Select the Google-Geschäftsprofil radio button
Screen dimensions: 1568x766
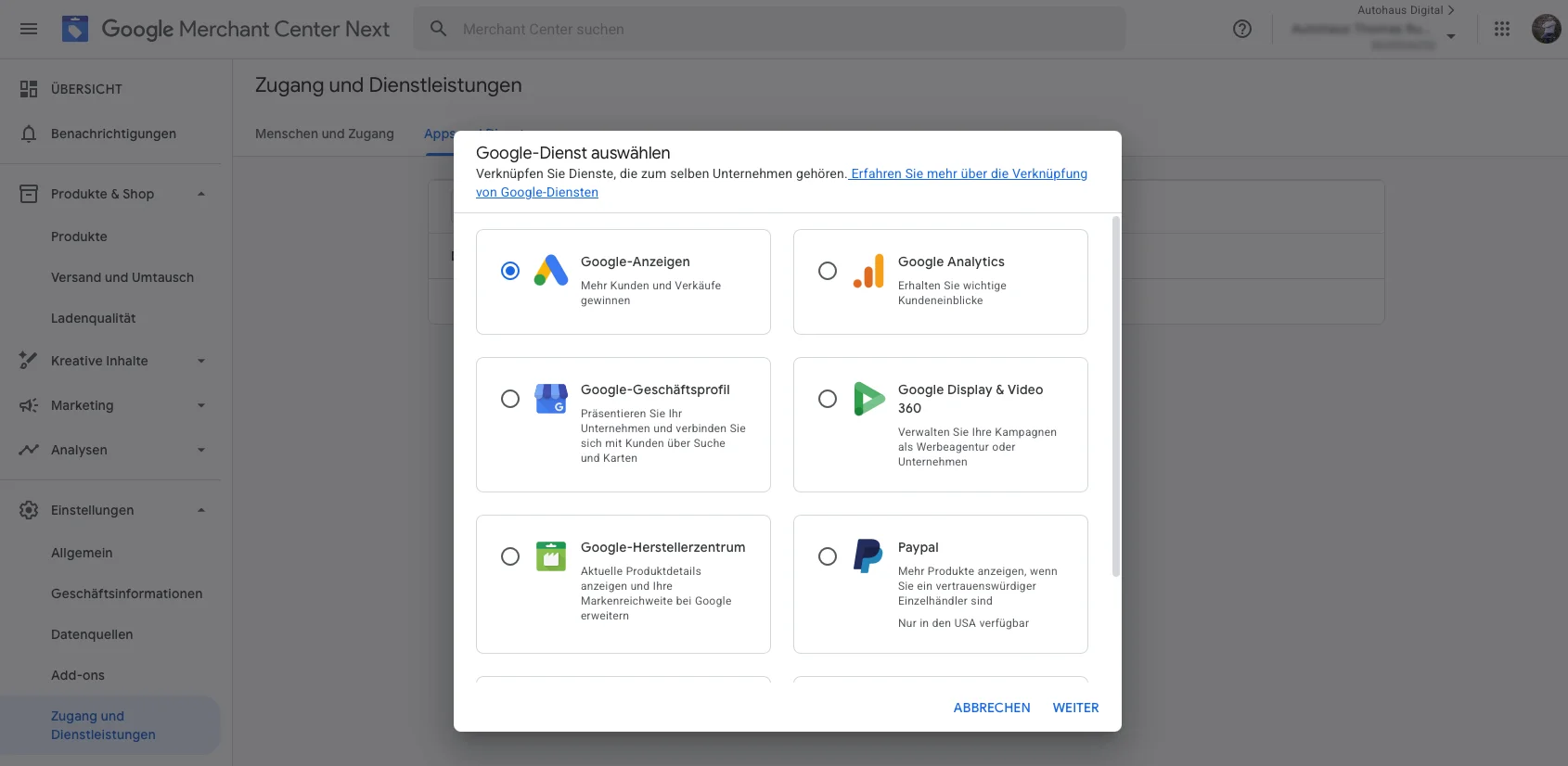[510, 399]
